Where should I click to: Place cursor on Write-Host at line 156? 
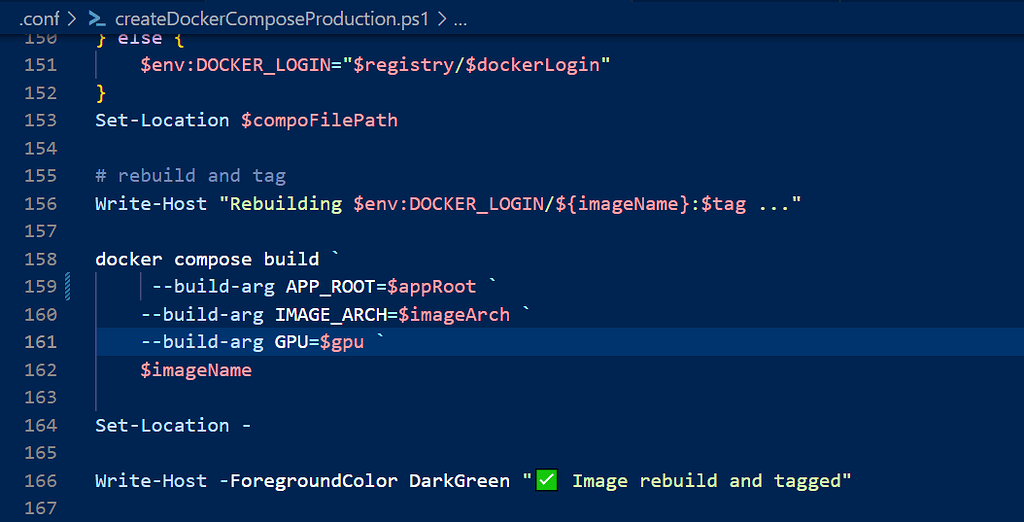[151, 204]
